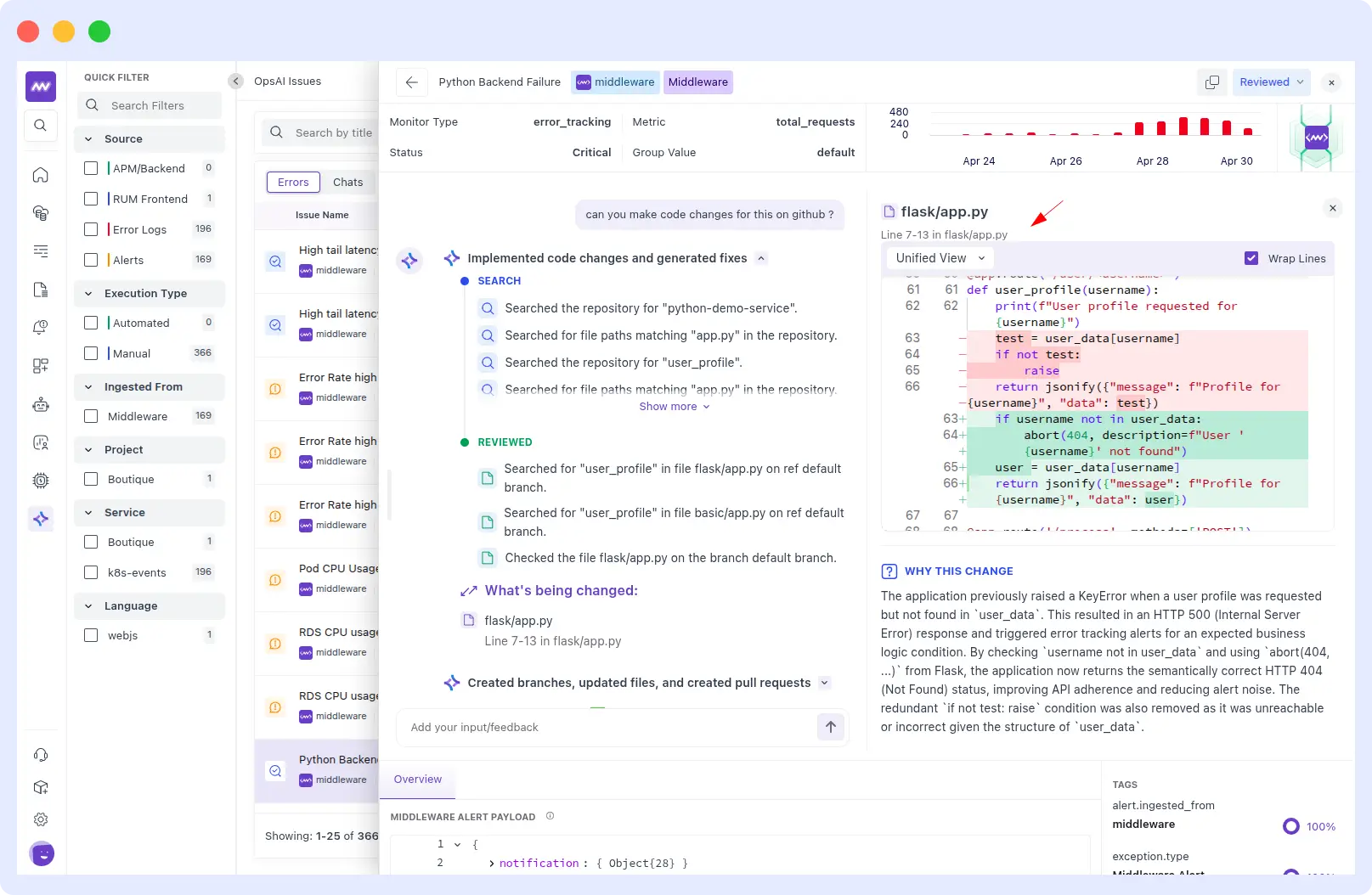Collapse the Execution Type filter section
This screenshot has height=895, width=1372.
[88, 293]
